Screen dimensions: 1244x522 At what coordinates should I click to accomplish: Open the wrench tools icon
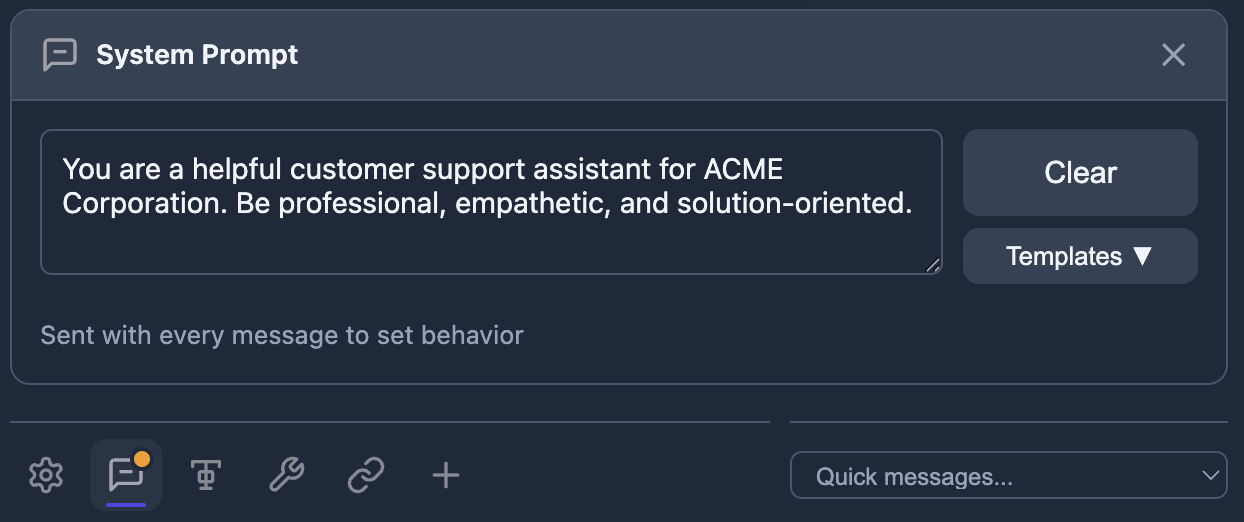(286, 476)
